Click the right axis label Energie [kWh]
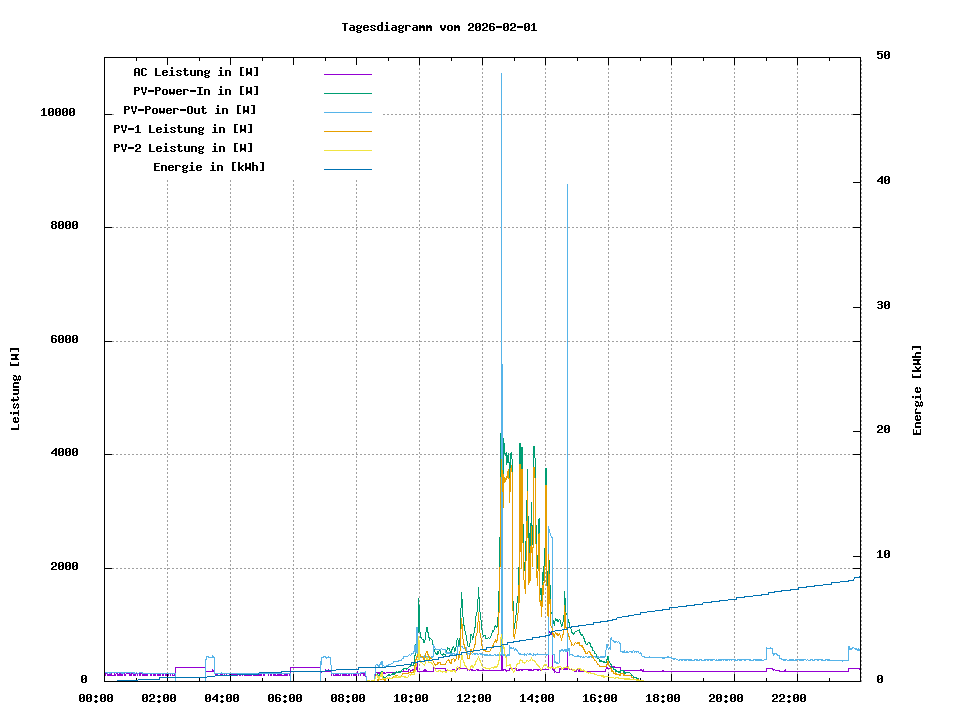Viewport: 960px width, 720px height. (917, 390)
